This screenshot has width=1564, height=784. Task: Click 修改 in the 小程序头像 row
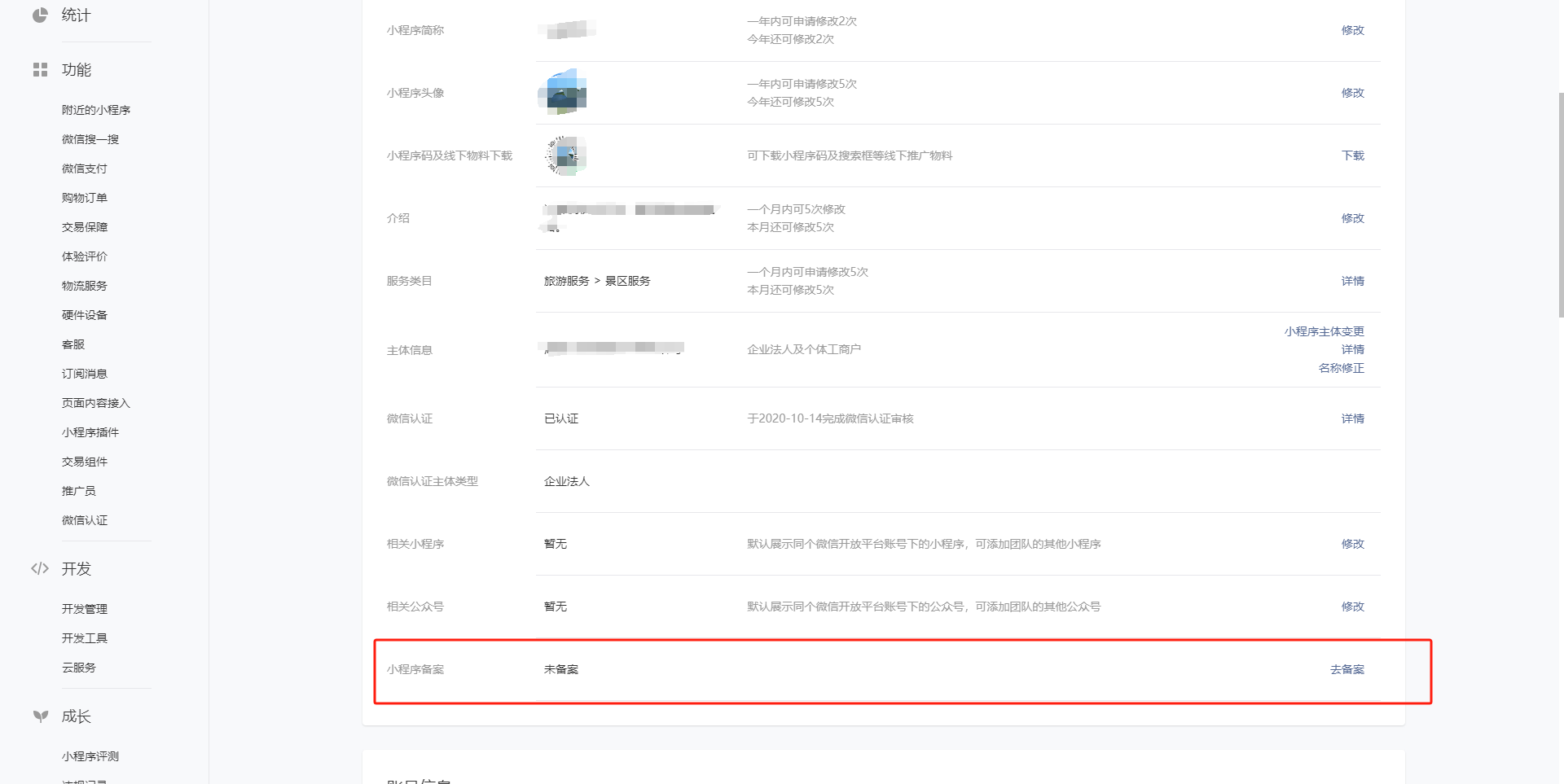pos(1352,93)
